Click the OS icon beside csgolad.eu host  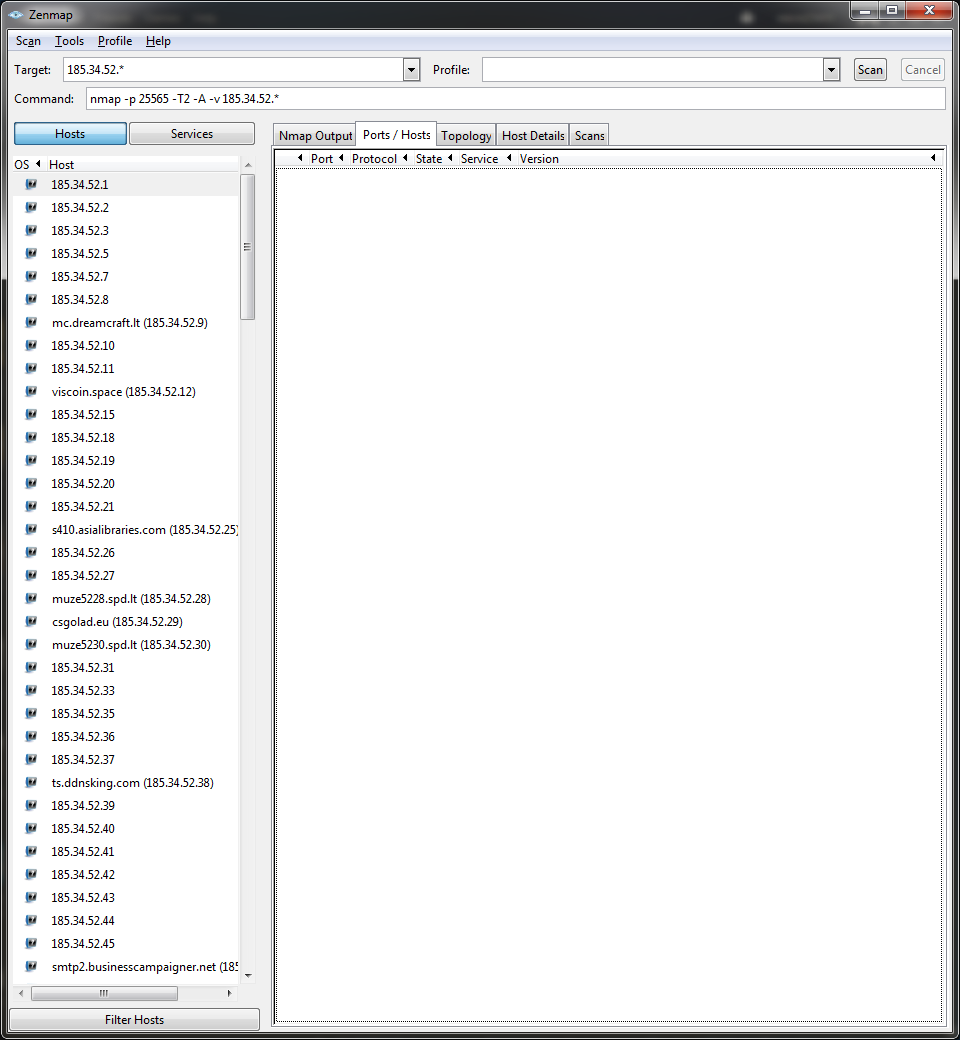click(x=31, y=621)
